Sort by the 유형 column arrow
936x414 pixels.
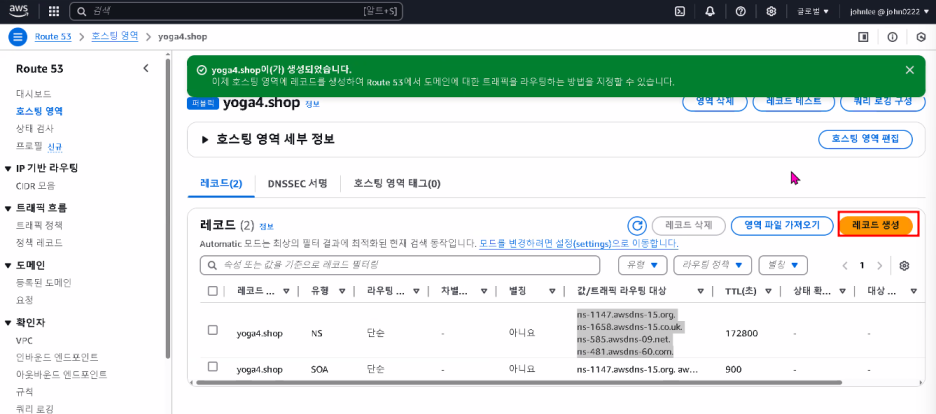[x=342, y=291]
